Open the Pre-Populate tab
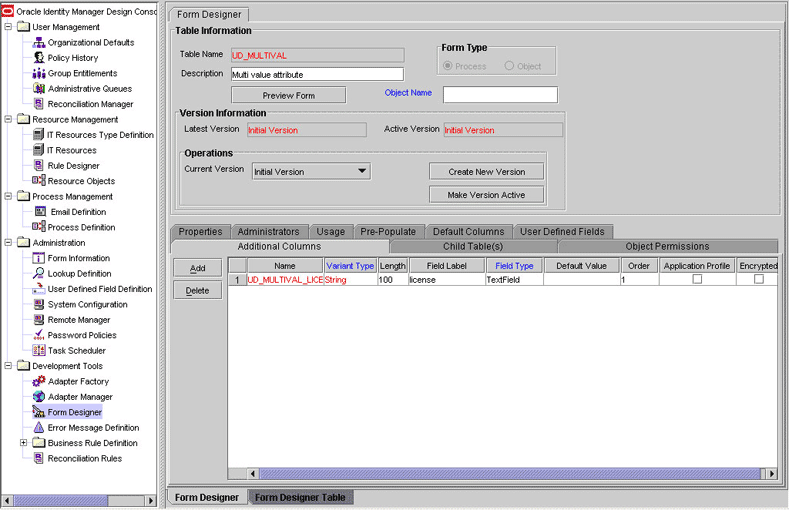 pos(388,232)
